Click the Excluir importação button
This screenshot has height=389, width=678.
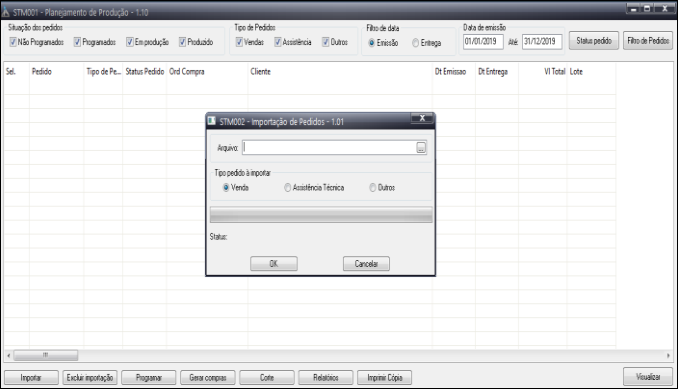coord(90,377)
